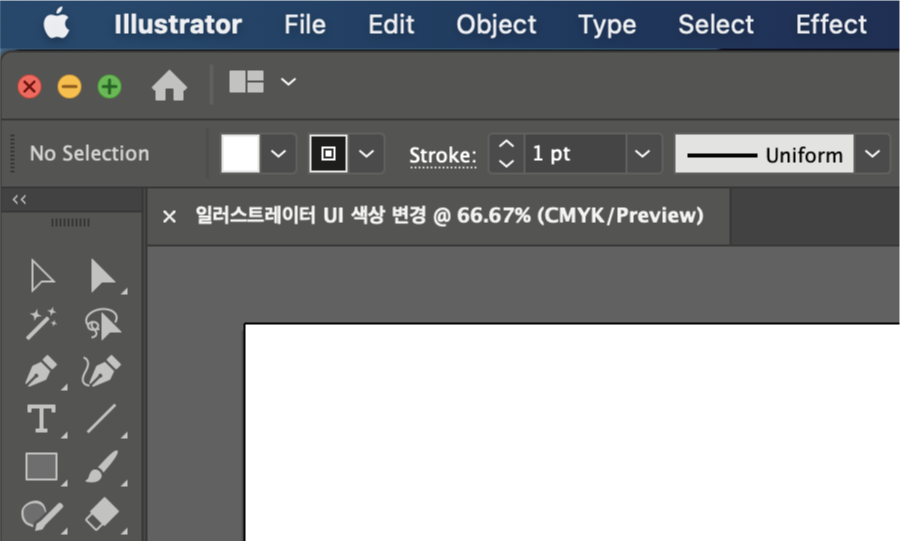
Task: Expand the Arrange Documents dropdown arrow
Action: point(288,81)
